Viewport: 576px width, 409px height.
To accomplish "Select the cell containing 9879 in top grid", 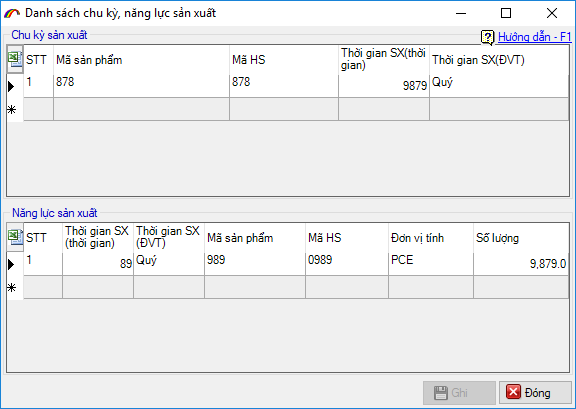I will [384, 86].
